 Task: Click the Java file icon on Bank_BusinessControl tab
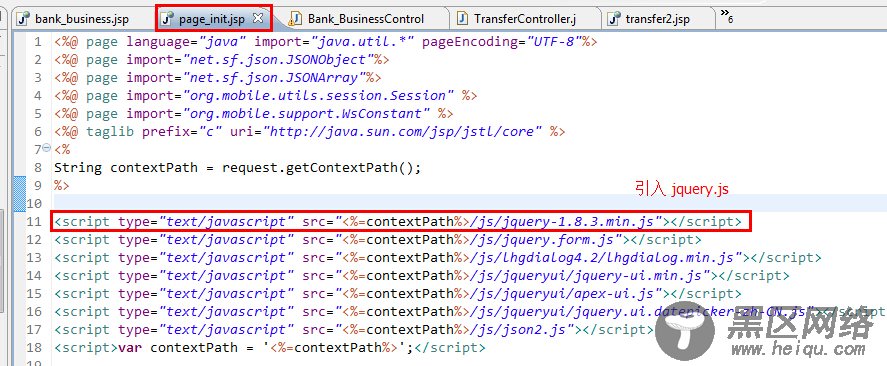[x=295, y=19]
